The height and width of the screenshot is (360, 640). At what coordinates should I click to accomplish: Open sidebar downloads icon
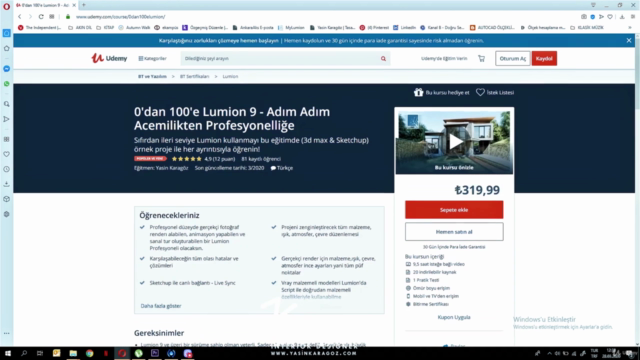[x=7, y=184]
